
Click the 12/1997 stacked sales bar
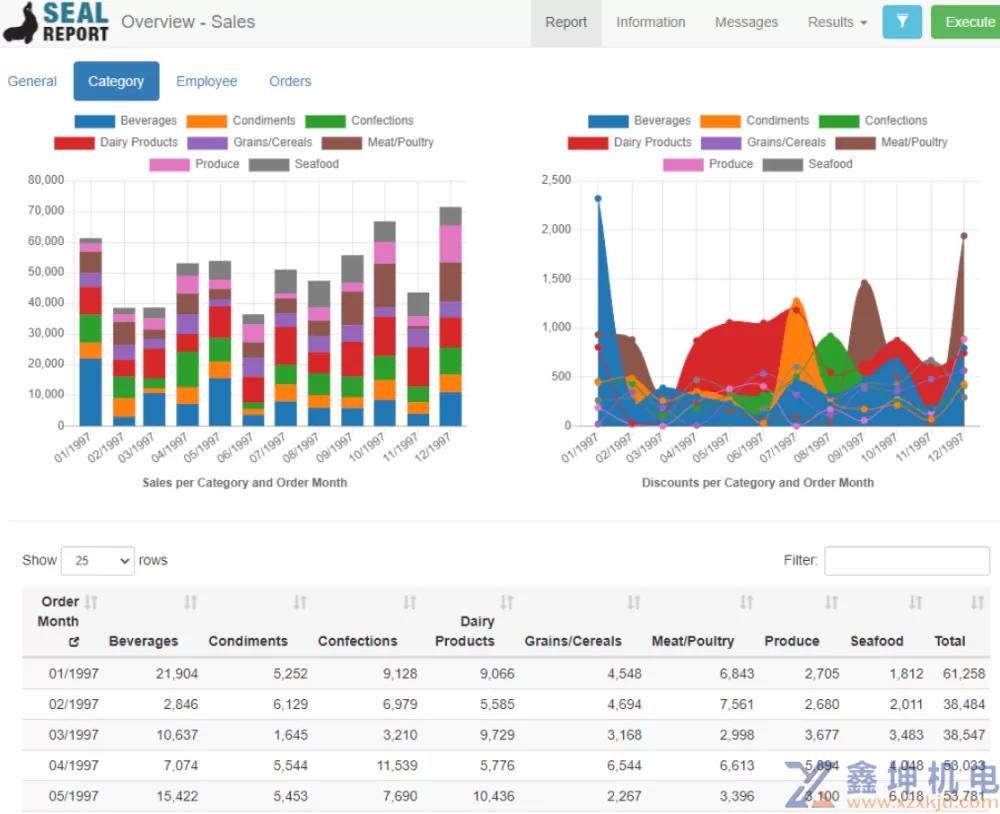pos(450,316)
